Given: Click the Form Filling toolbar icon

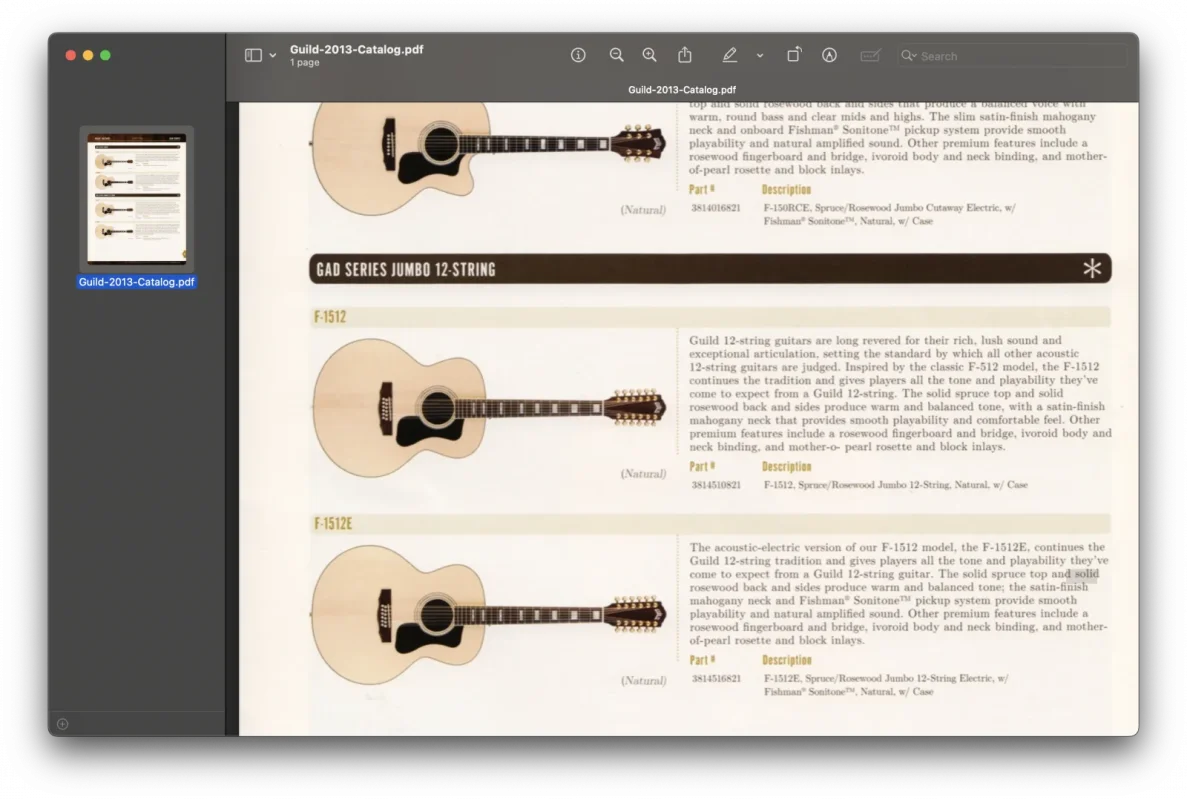Looking at the screenshot, I should tap(870, 56).
